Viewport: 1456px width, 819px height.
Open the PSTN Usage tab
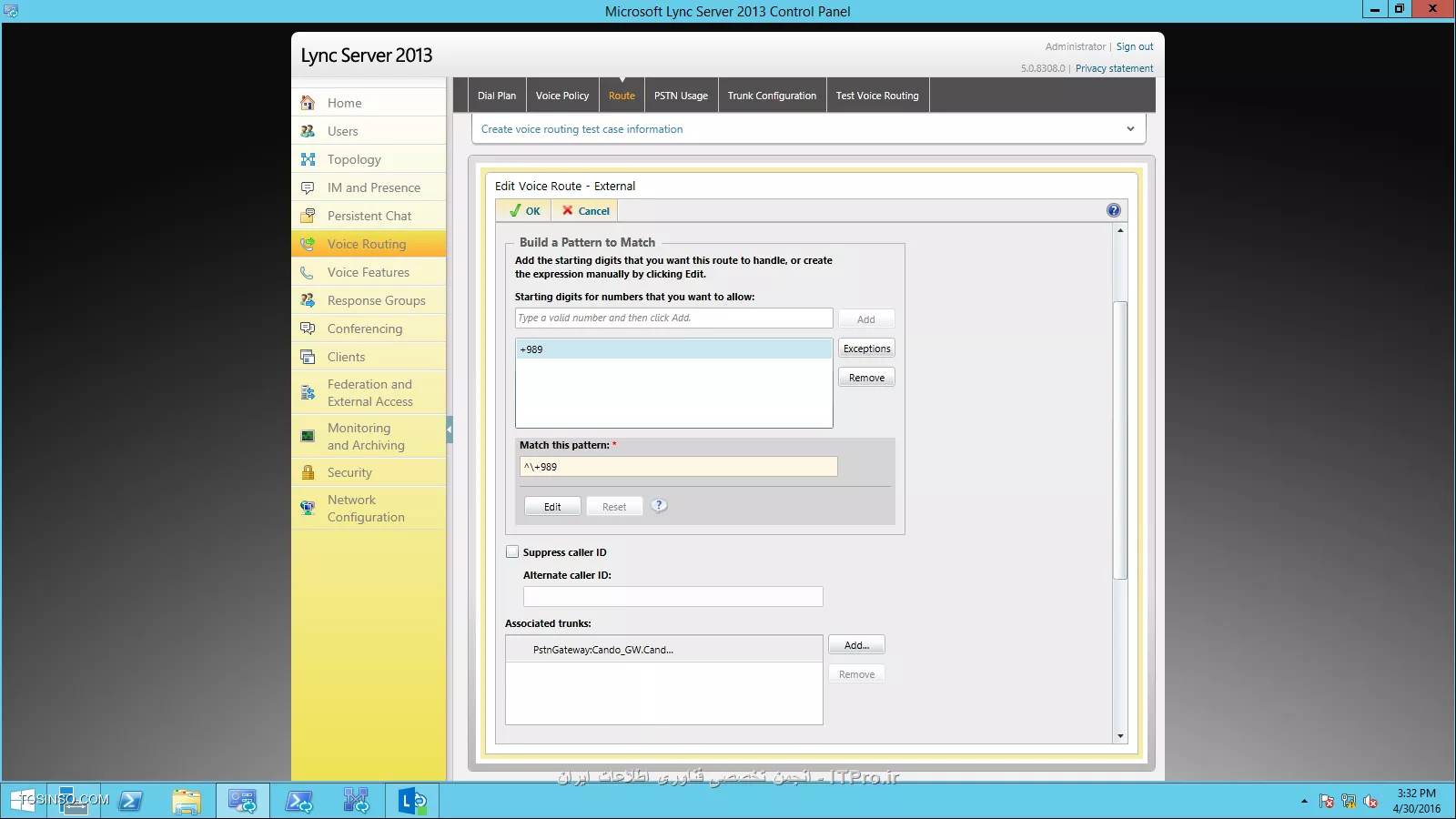(681, 96)
